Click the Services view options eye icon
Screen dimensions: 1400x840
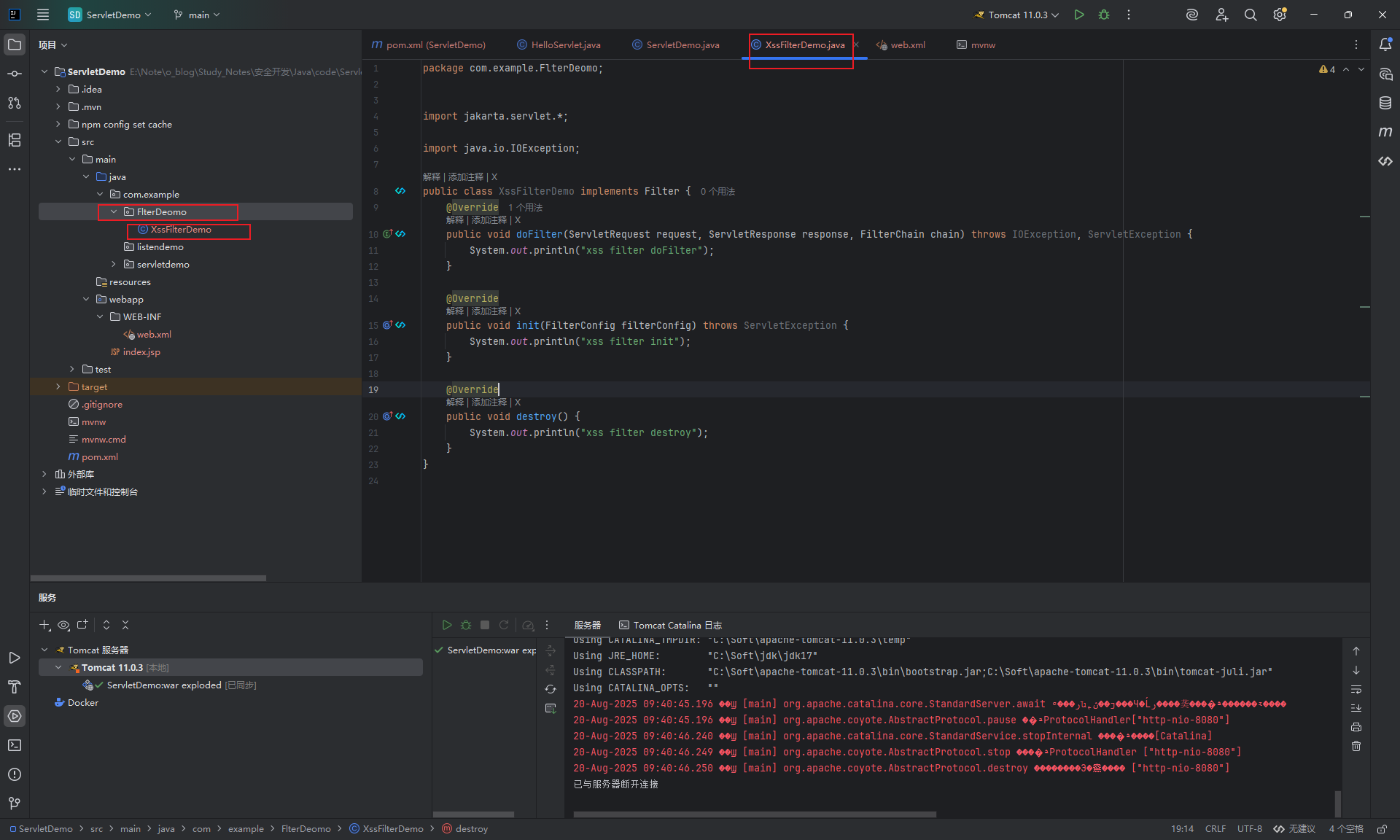[x=63, y=625]
